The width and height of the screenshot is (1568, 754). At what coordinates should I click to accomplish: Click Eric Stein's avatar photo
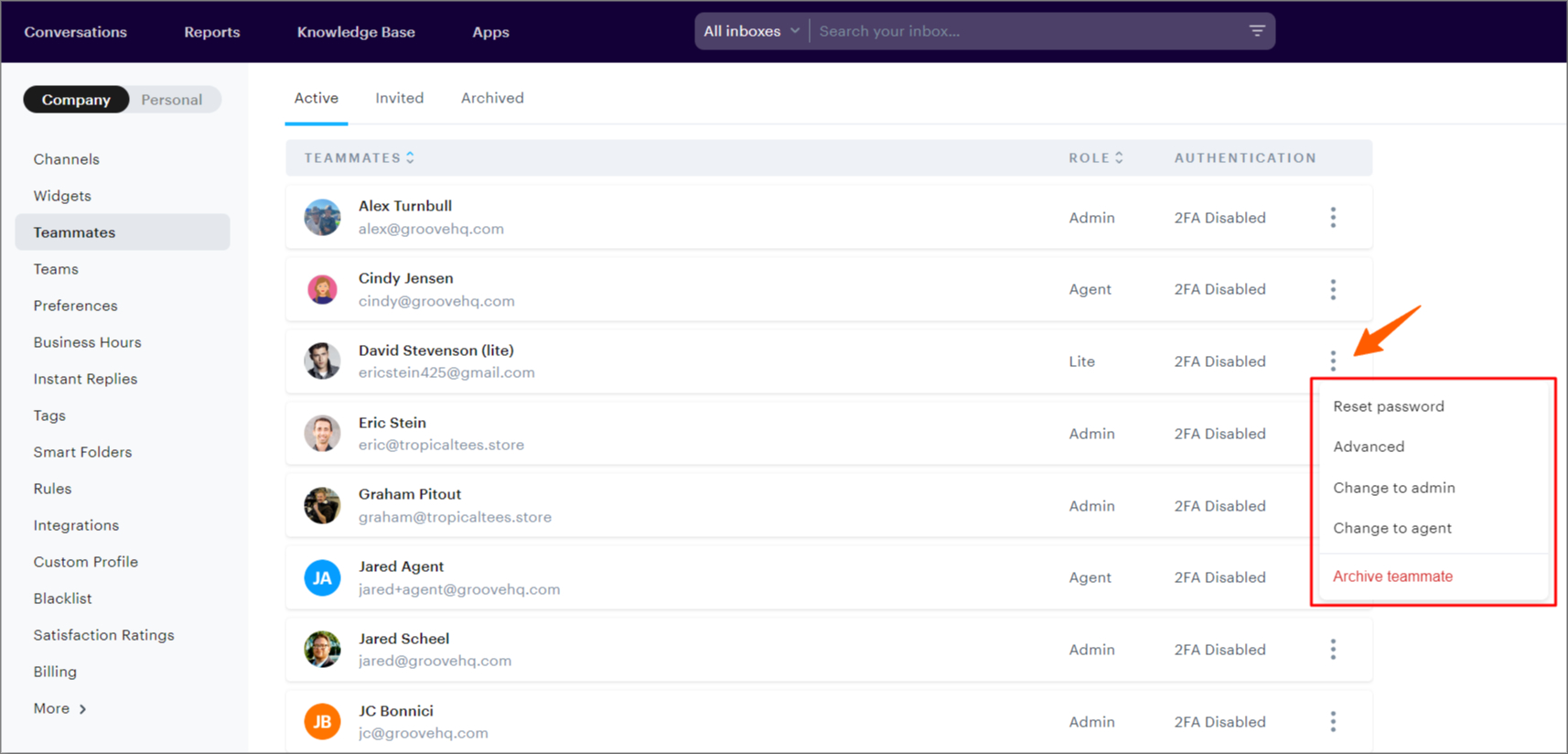pos(322,434)
